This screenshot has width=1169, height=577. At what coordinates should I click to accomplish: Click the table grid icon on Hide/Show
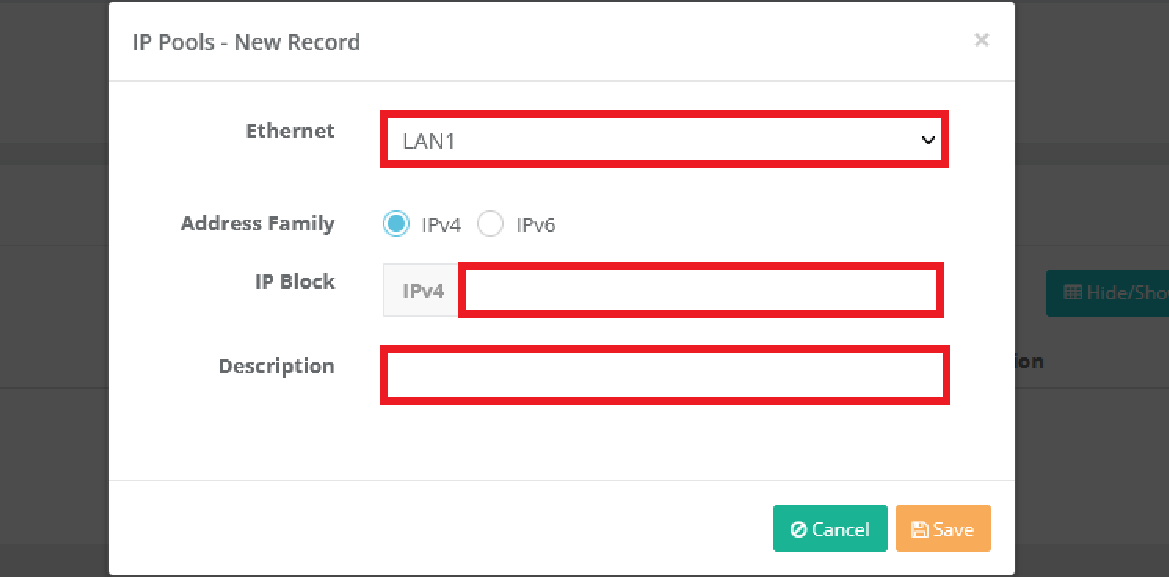[x=1072, y=293]
